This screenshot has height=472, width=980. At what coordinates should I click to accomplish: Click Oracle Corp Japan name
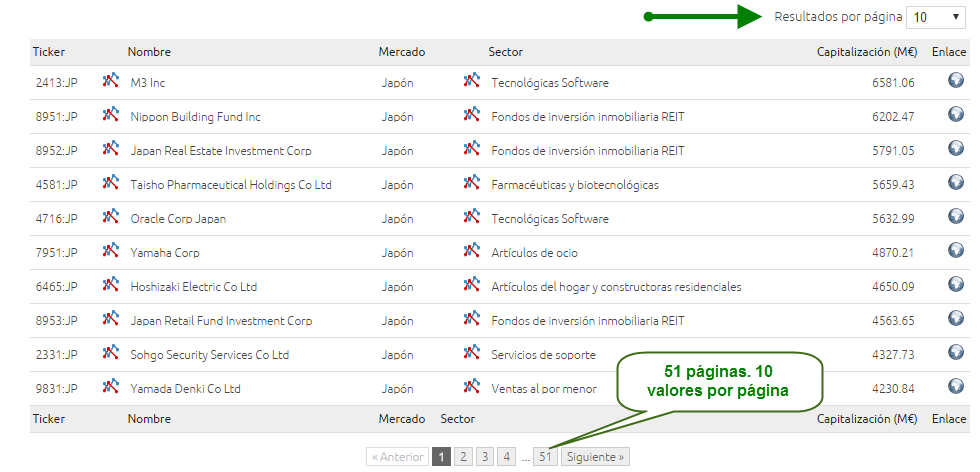coord(178,219)
